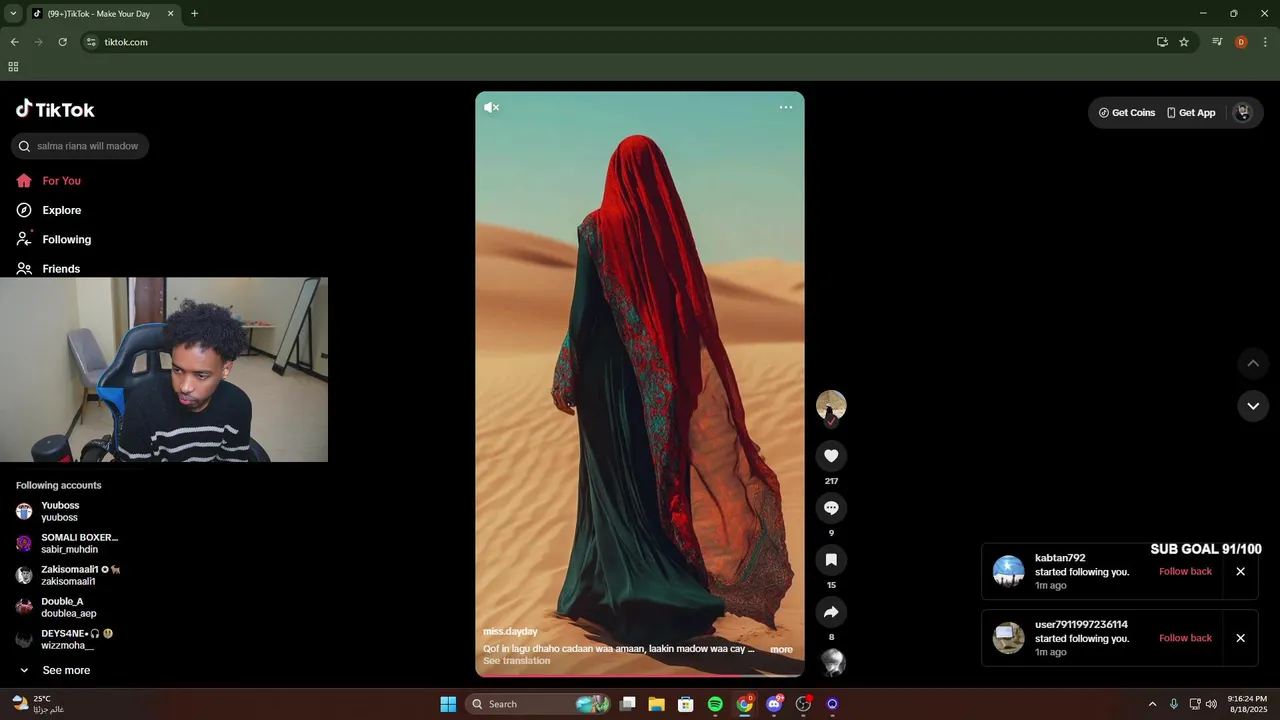The height and width of the screenshot is (720, 1280).
Task: Share the video with the arrow icon
Action: pyautogui.click(x=831, y=612)
